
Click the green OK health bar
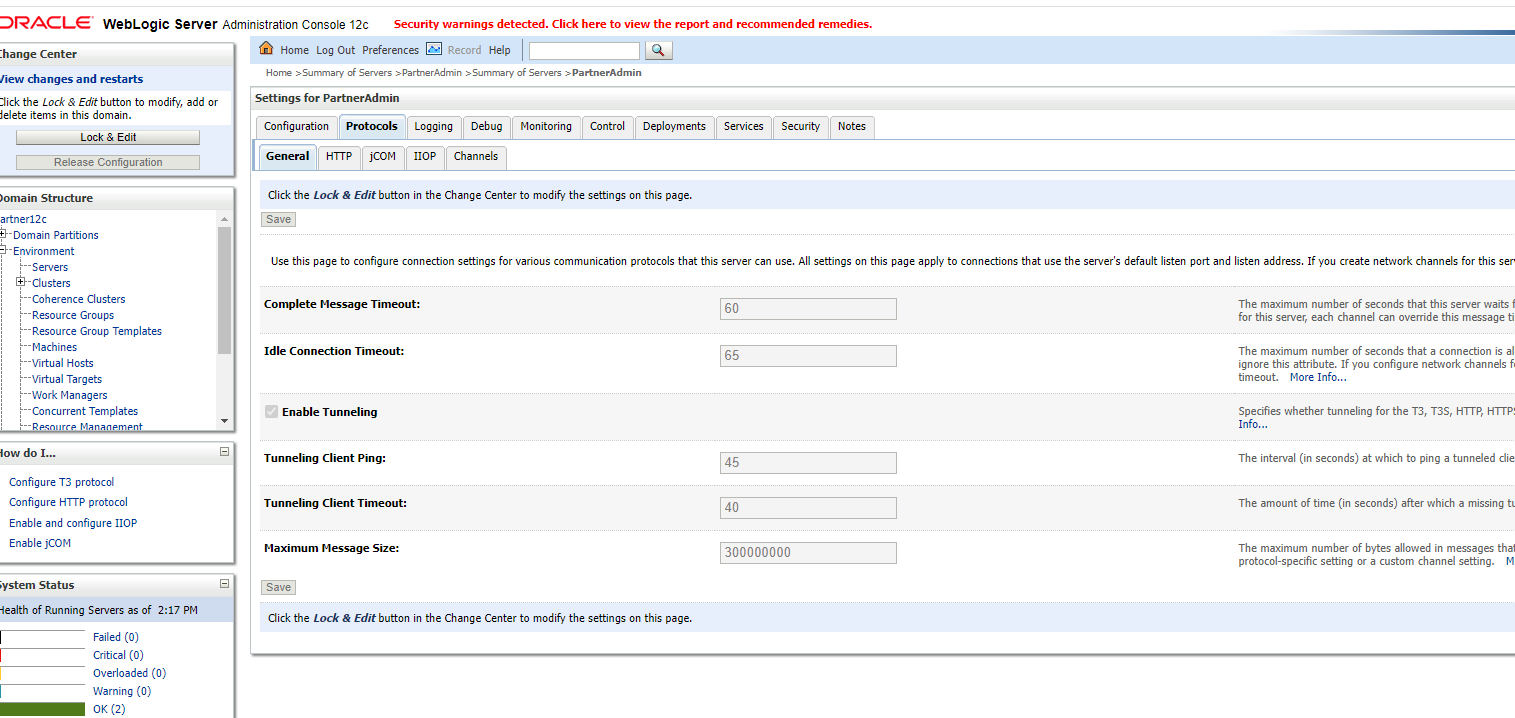pos(42,709)
